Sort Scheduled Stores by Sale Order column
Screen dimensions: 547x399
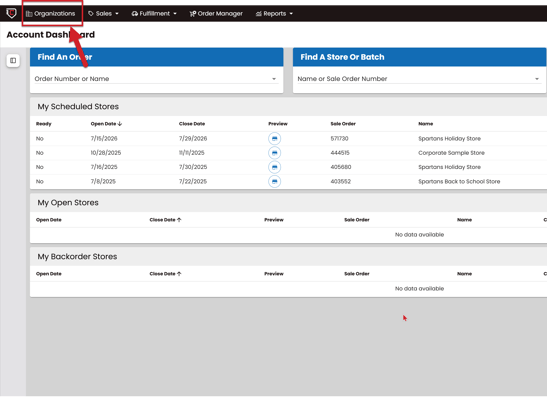343,124
